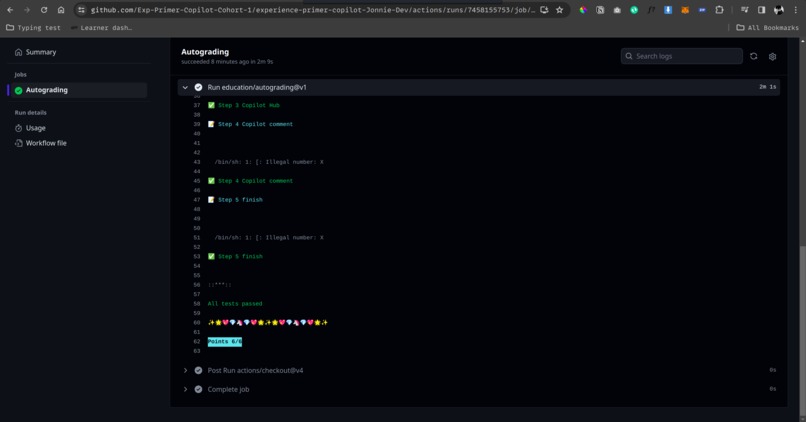Click the green Step 4 Copilot comment line
Viewport: 806px width, 422px height.
255,181
